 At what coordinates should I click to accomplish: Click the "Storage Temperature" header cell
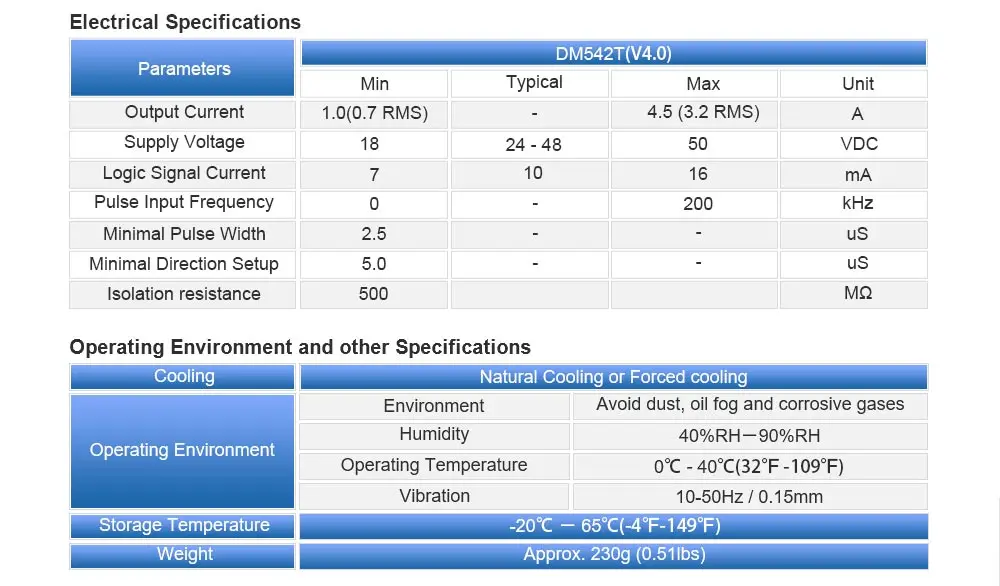click(183, 526)
